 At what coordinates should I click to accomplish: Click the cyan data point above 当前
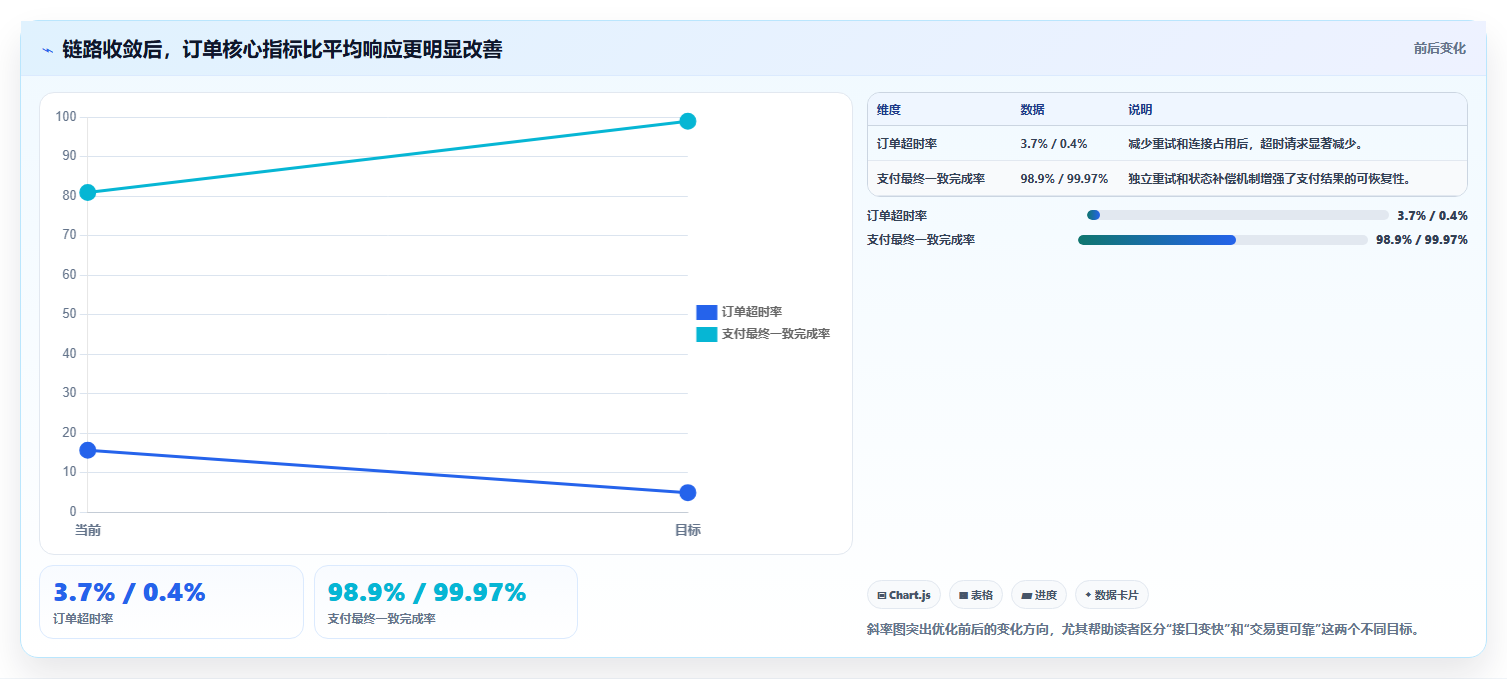(88, 192)
